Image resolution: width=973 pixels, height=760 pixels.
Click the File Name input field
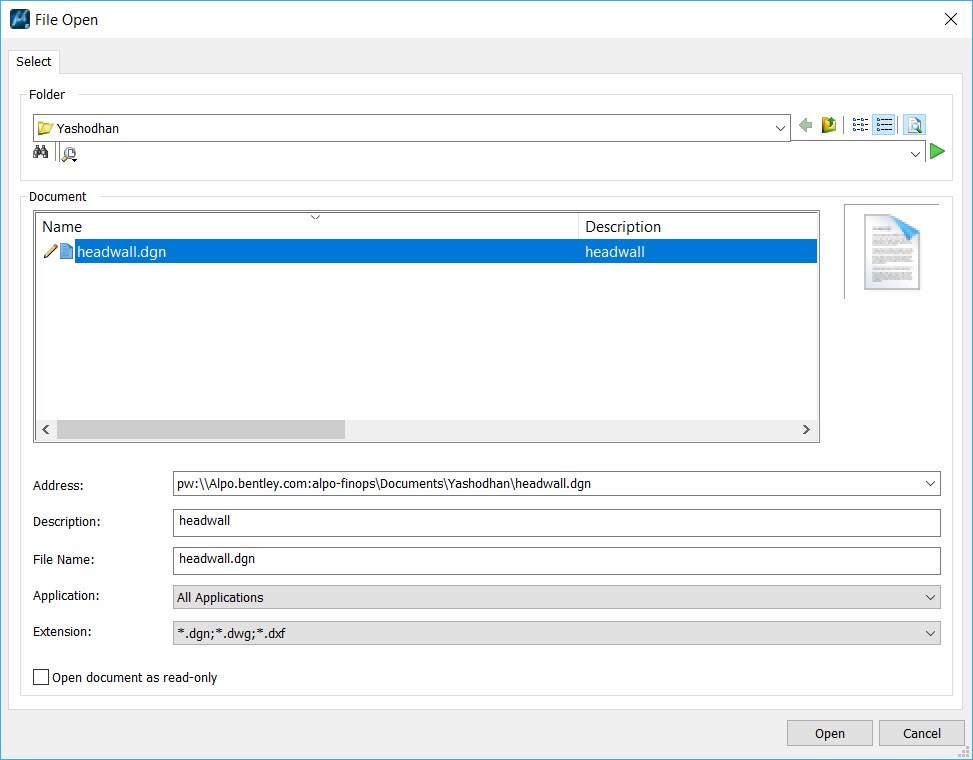click(x=556, y=559)
